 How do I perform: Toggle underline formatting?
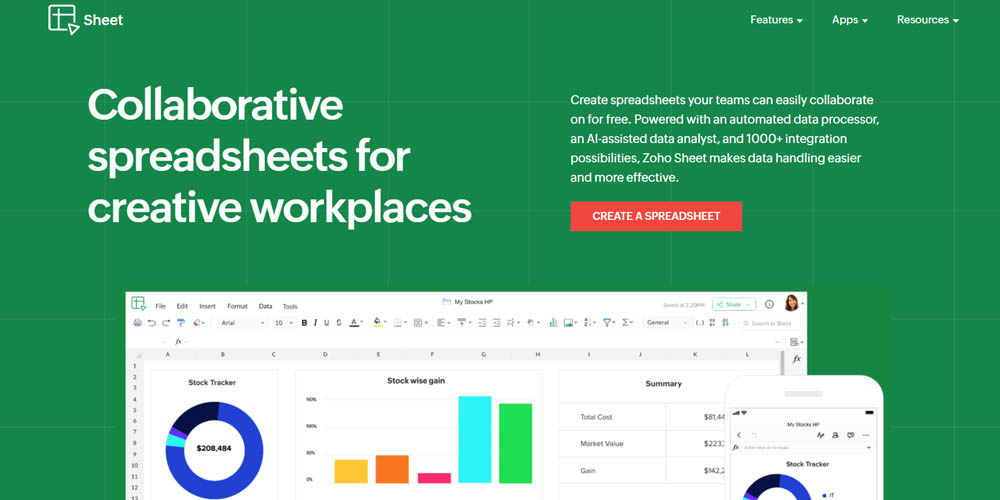pyautogui.click(x=327, y=323)
